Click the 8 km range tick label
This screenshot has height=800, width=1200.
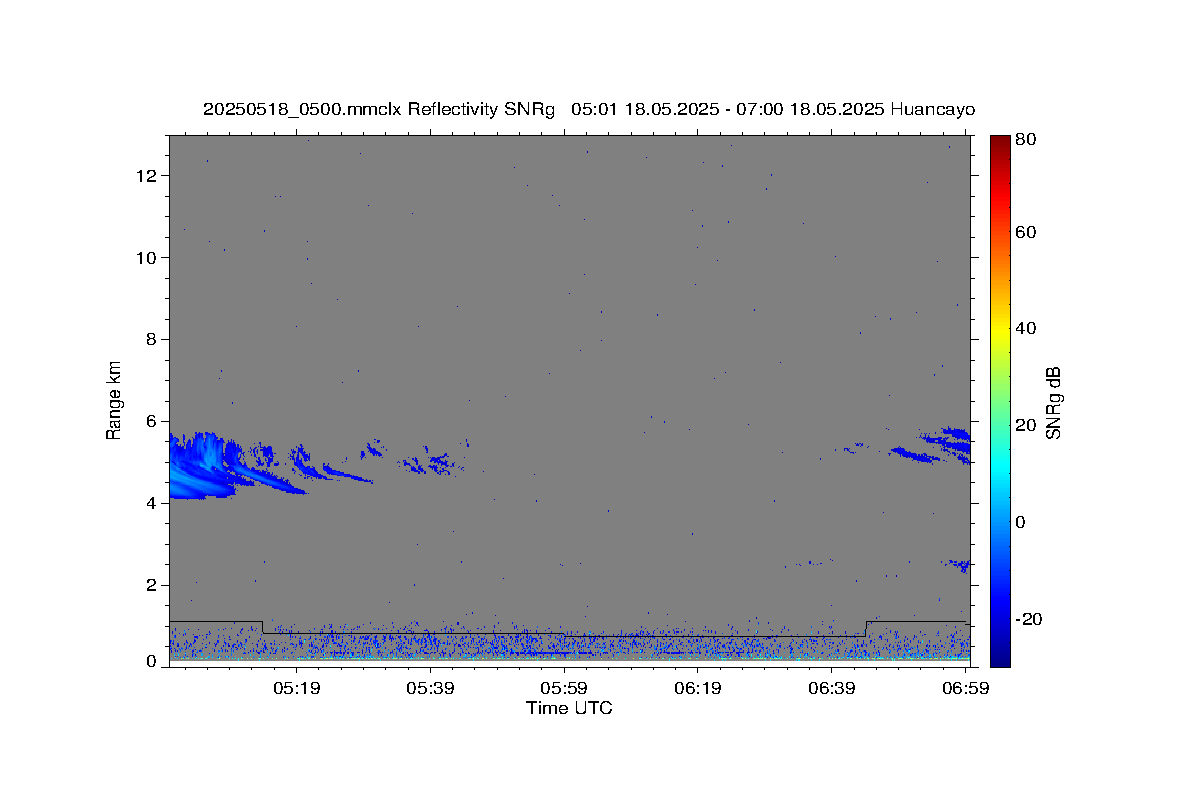153,340
